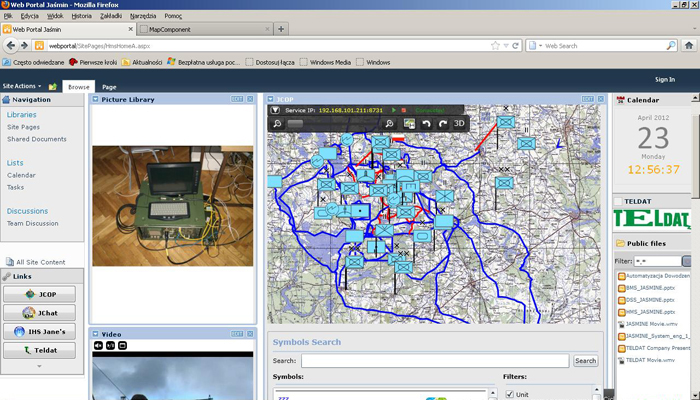Open HMS_JASMINE.pptx file

pos(646,312)
